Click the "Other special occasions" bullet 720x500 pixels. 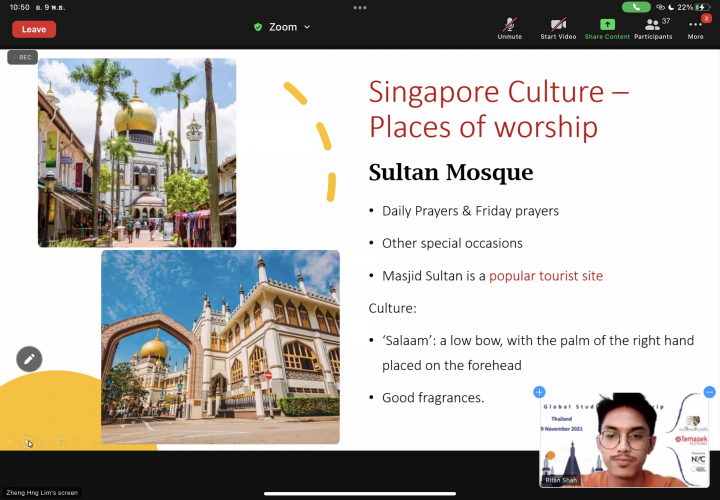click(452, 243)
